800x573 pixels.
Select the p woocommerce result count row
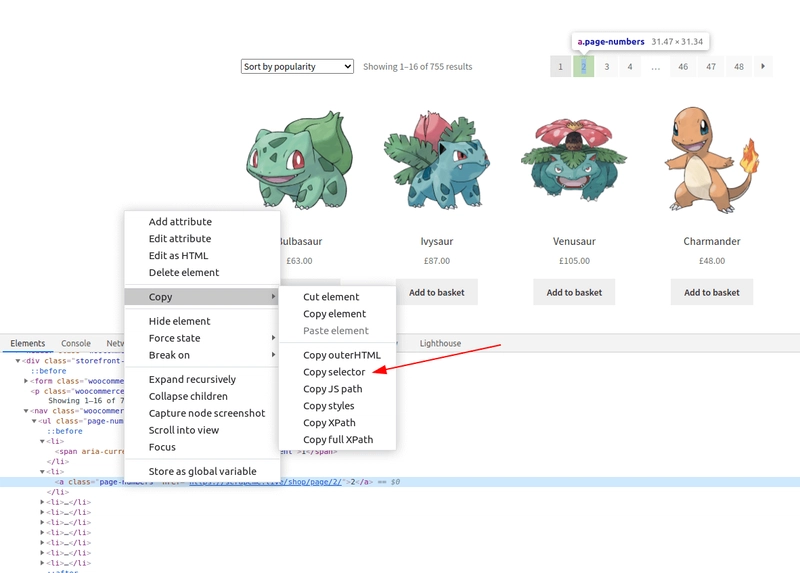(x=77, y=391)
